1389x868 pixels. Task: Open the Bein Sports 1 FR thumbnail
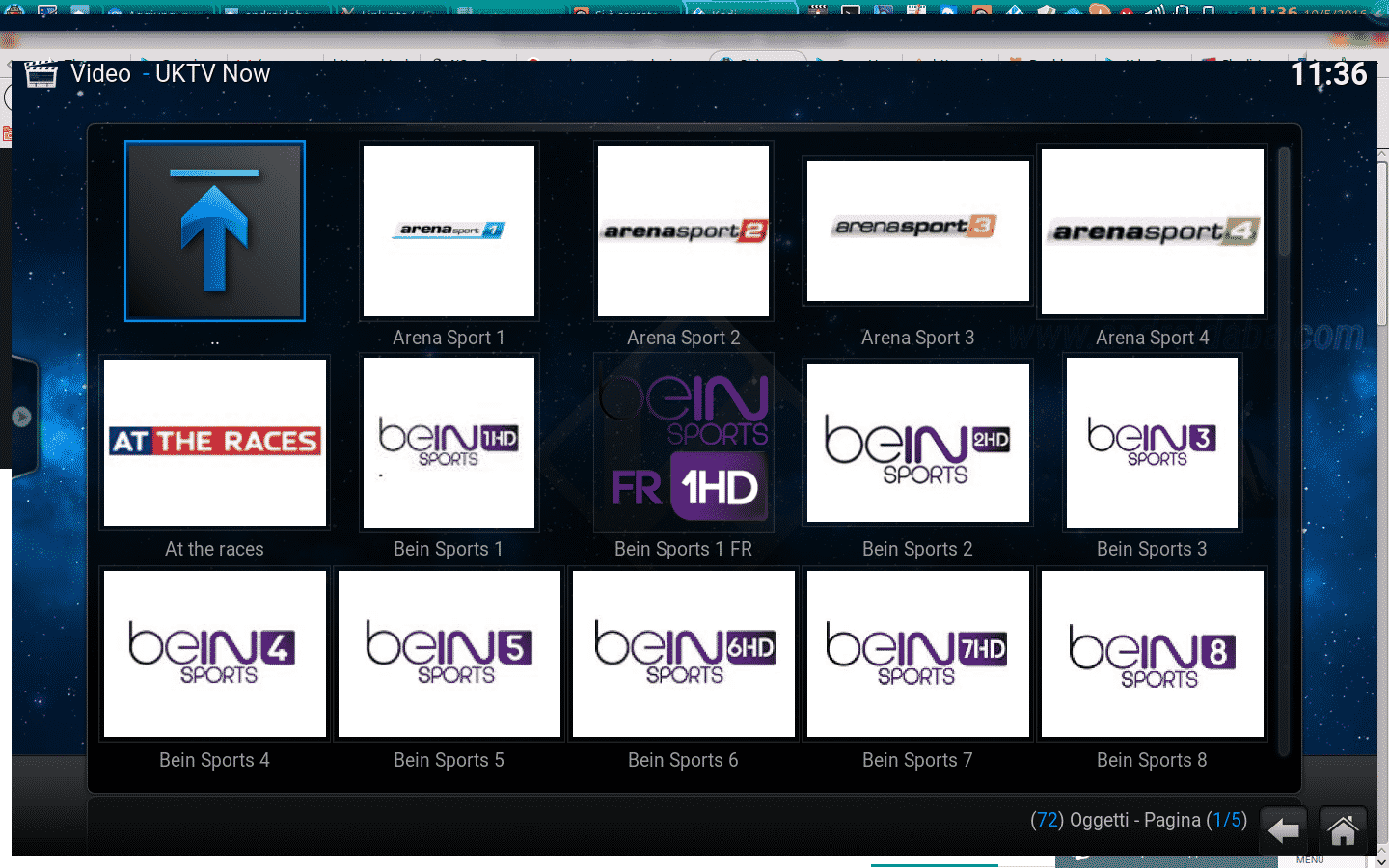coord(683,443)
